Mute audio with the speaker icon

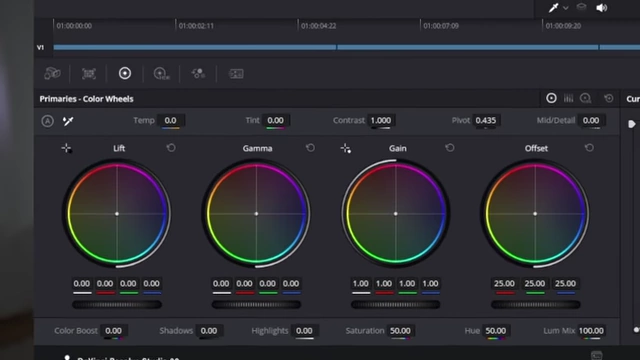(x=602, y=8)
